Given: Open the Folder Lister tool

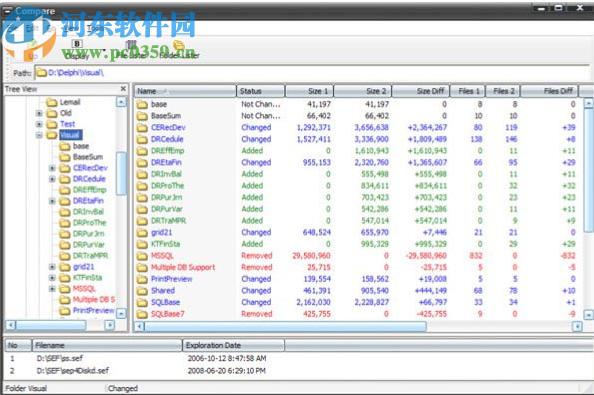Looking at the screenshot, I should [179, 50].
